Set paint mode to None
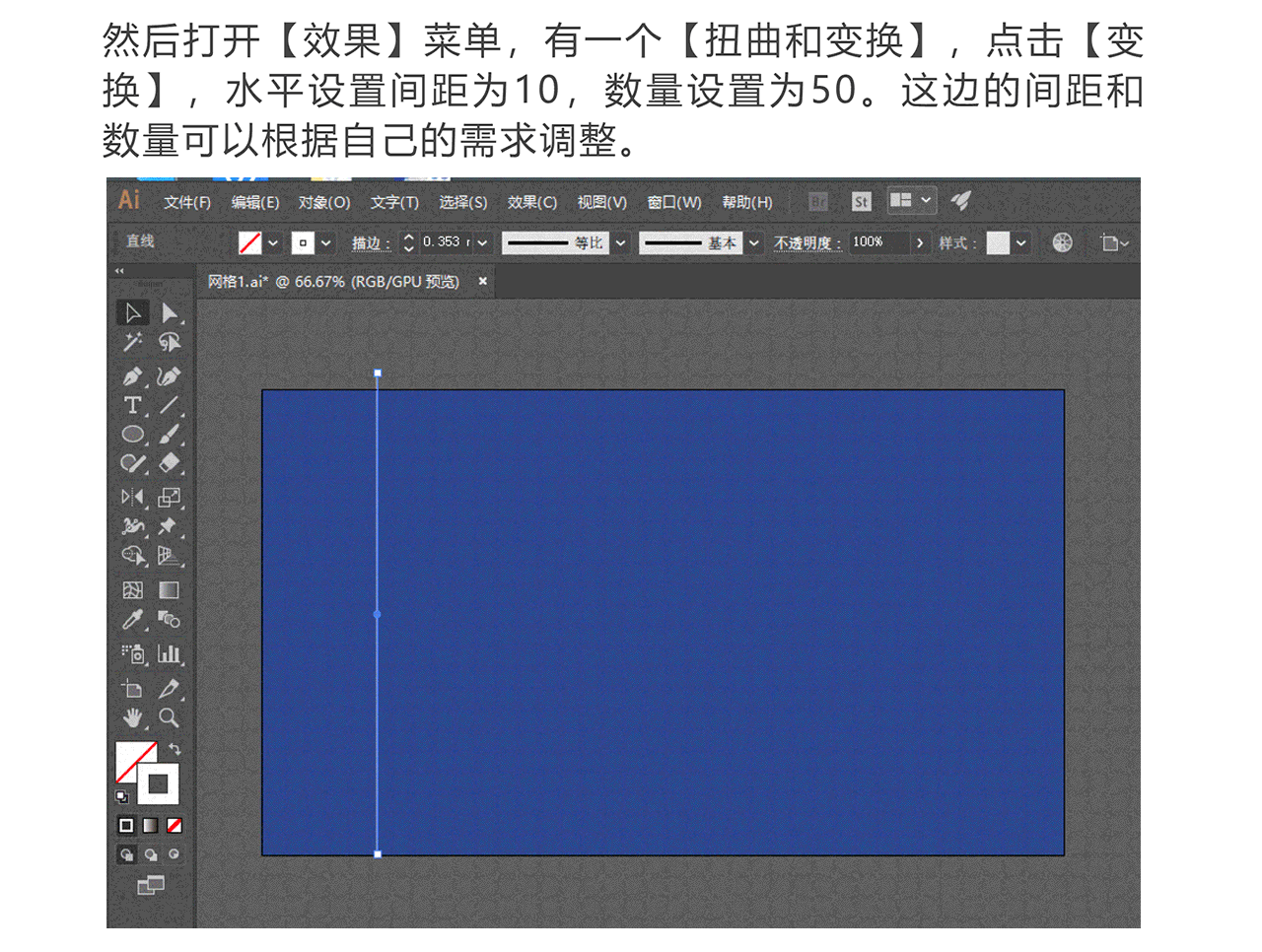This screenshot has height=952, width=1262. pyautogui.click(x=175, y=825)
